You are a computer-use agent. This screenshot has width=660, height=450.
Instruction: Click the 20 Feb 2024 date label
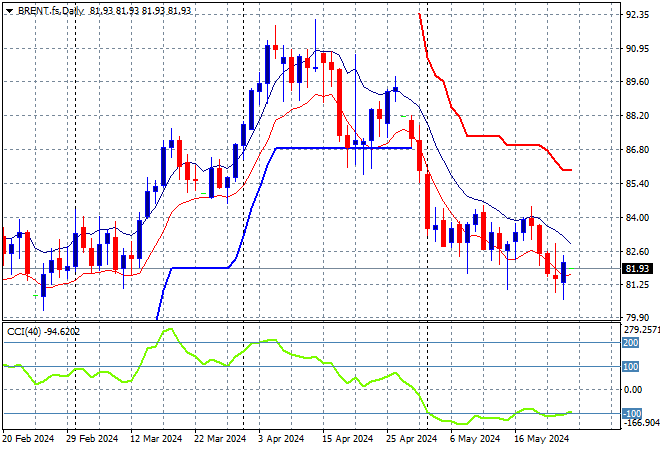pos(31,438)
